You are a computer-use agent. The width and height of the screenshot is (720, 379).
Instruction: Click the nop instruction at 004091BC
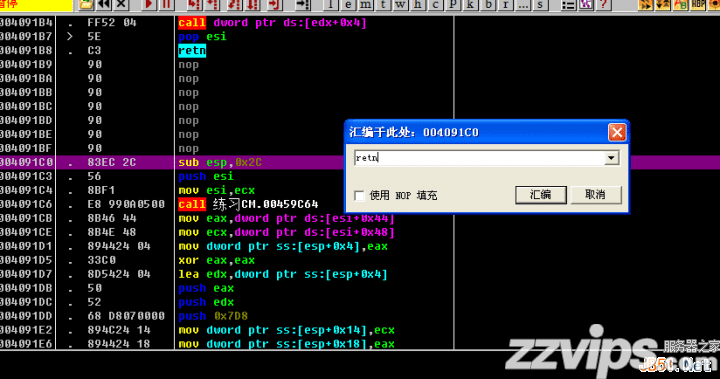tap(188, 107)
